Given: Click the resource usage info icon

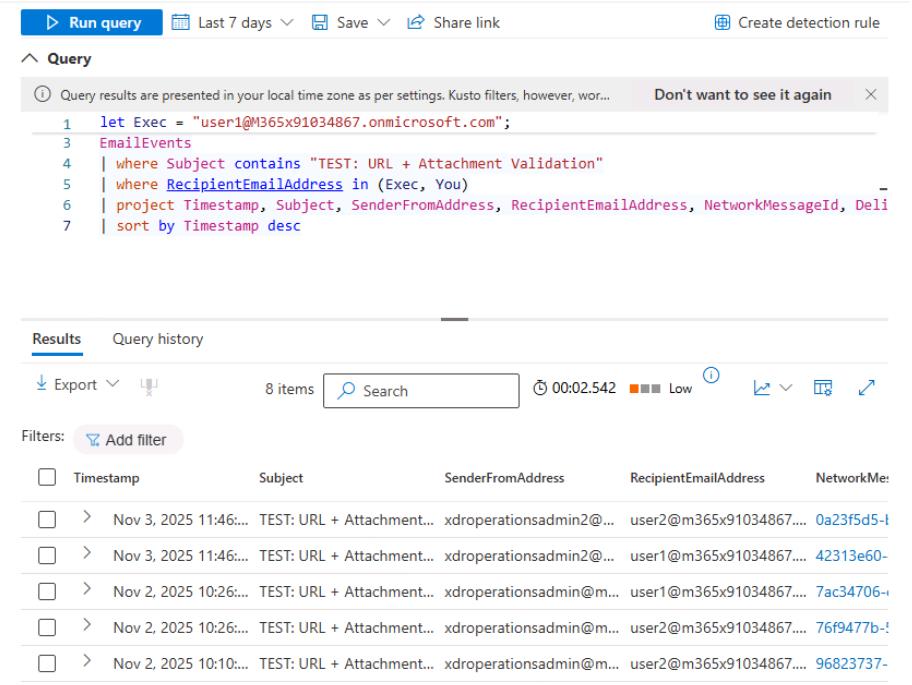Looking at the screenshot, I should (x=712, y=376).
